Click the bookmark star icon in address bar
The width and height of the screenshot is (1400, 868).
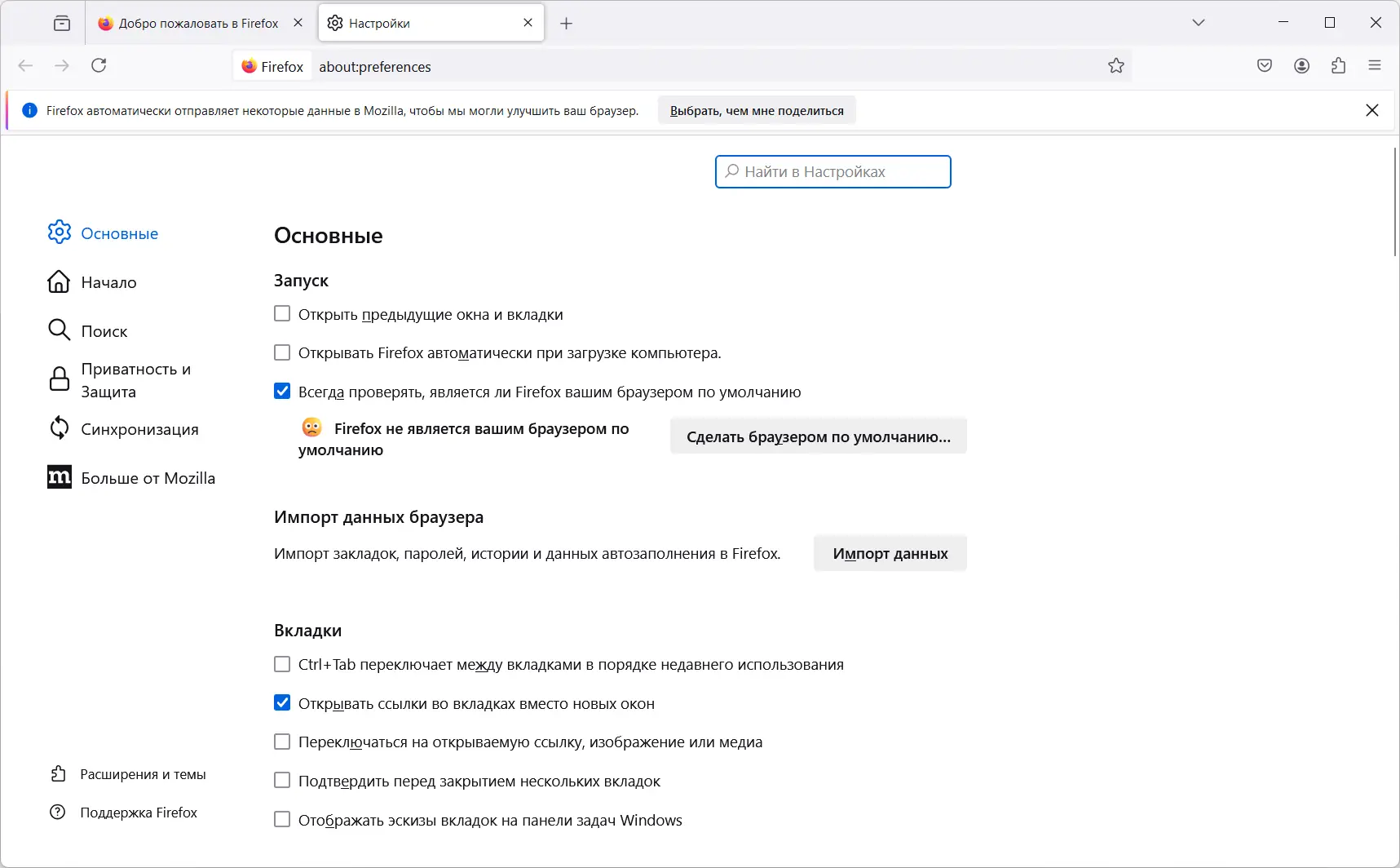tap(1116, 66)
